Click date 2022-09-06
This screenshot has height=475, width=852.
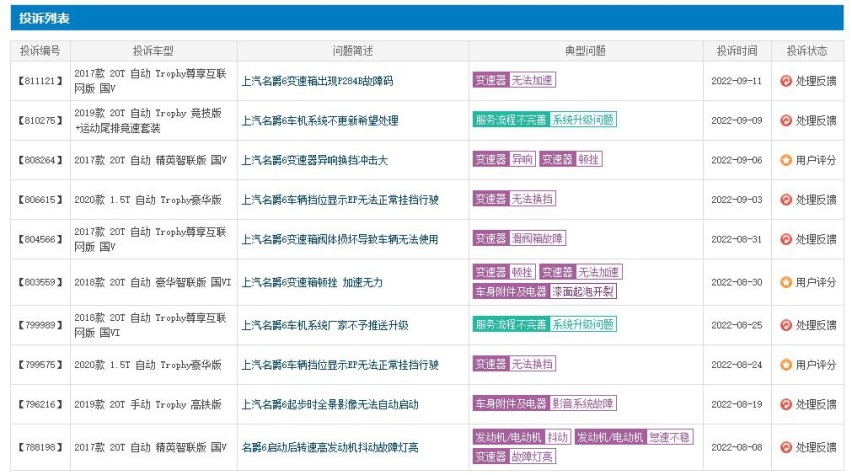pyautogui.click(x=737, y=160)
